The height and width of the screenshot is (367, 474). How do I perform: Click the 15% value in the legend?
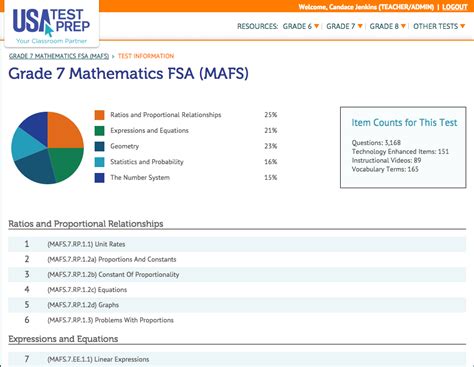point(271,178)
